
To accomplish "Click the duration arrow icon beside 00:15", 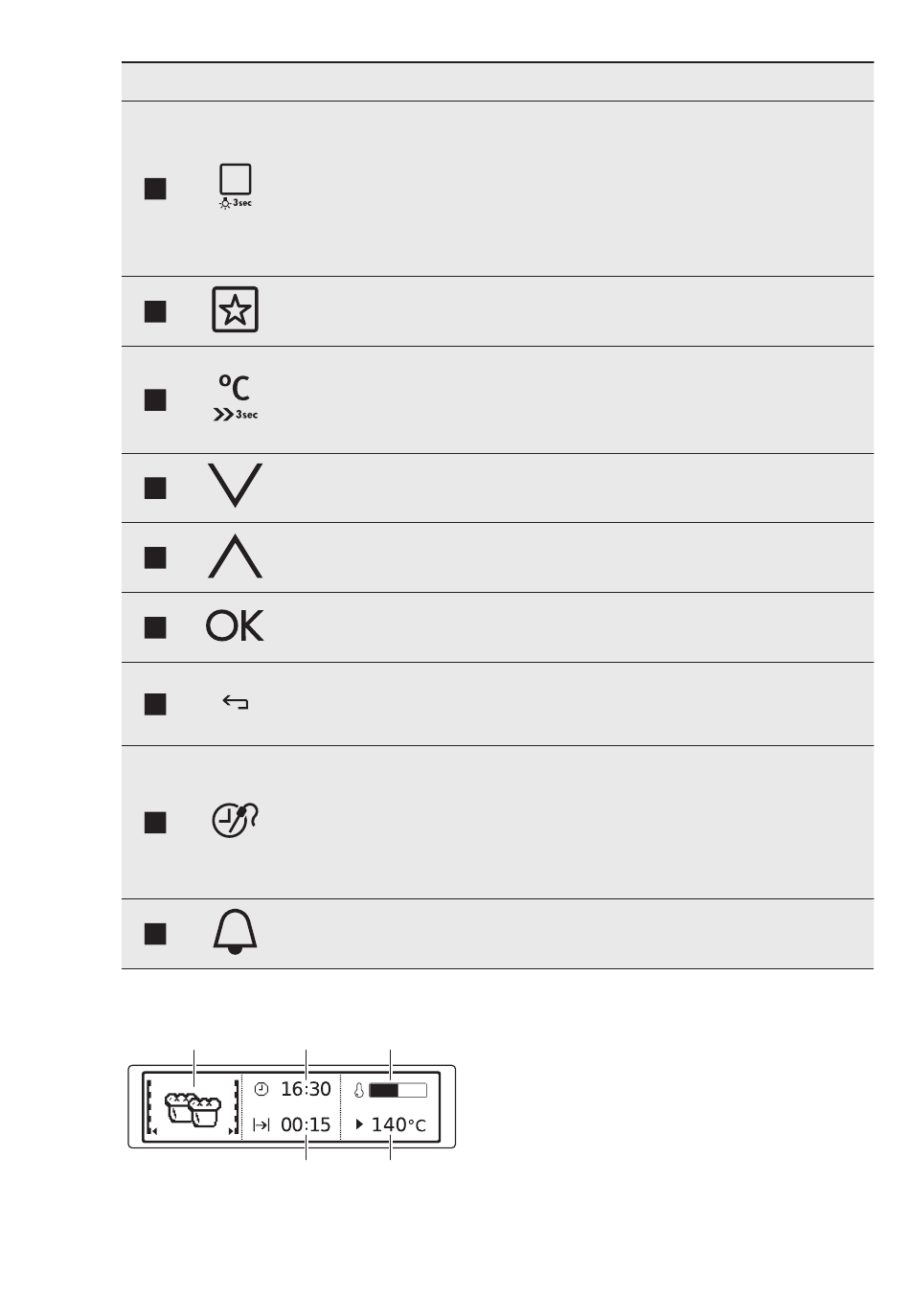I will (262, 1125).
